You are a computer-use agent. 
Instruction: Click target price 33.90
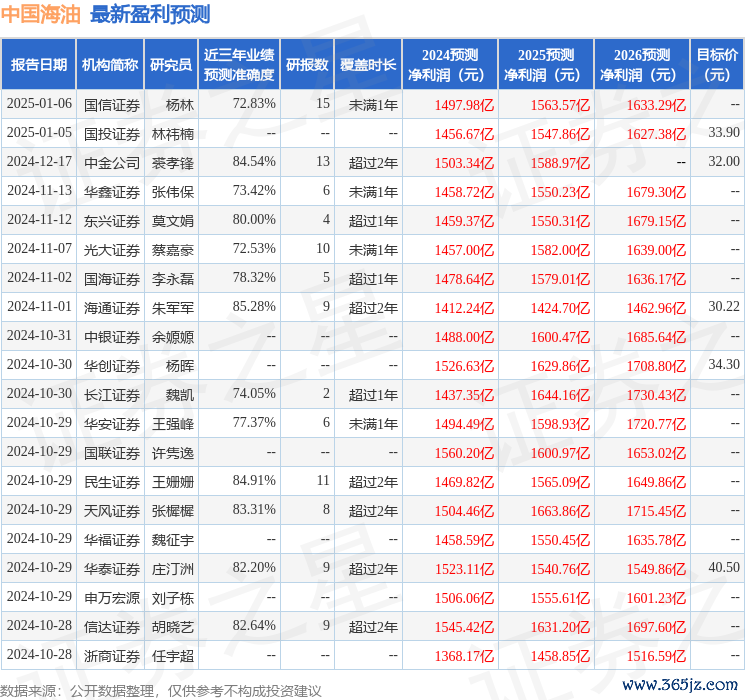(724, 132)
